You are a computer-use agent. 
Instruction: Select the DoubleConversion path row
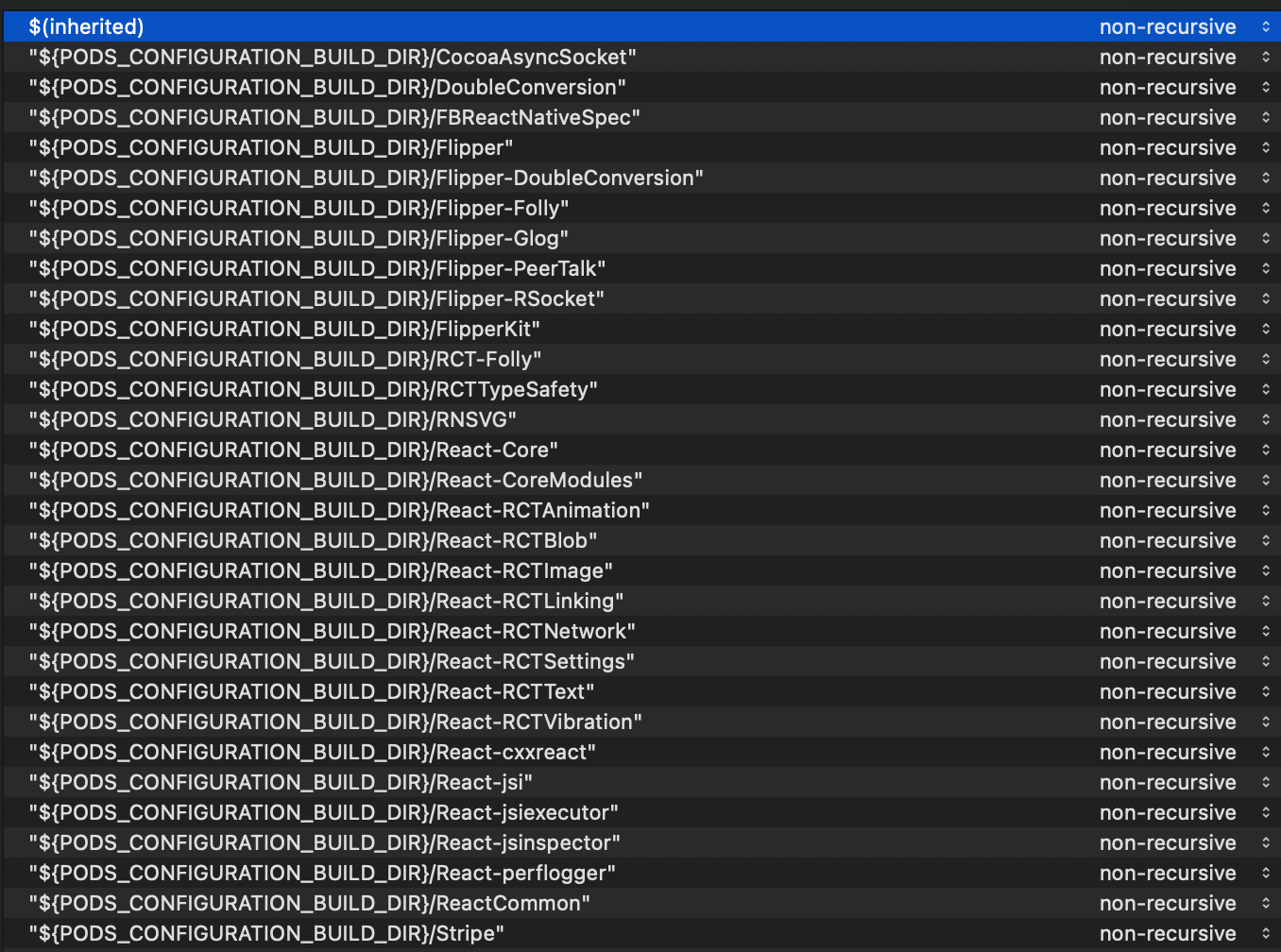(642, 87)
